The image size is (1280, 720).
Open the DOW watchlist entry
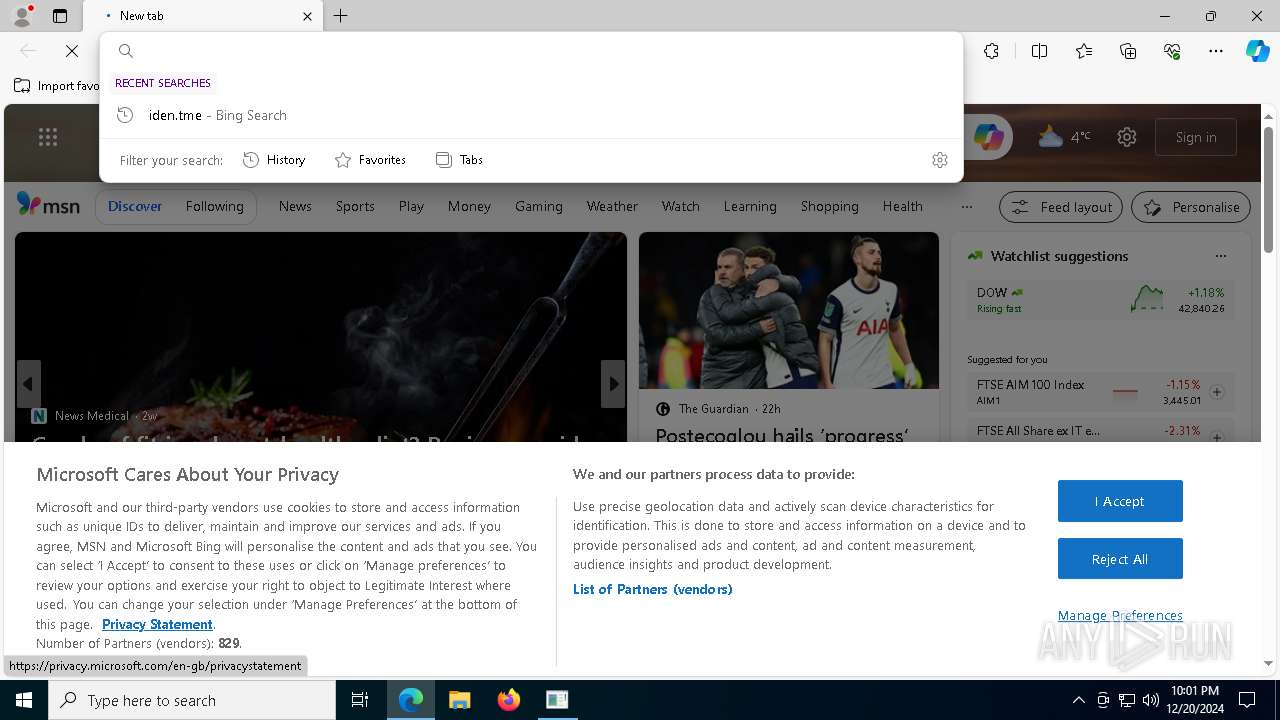1100,299
